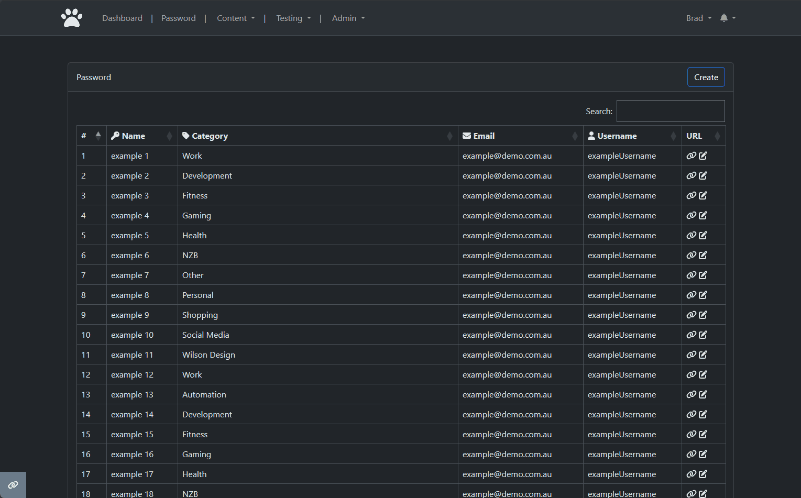Click the link icon in bottom-left corner
This screenshot has height=498, width=801.
click(x=13, y=485)
